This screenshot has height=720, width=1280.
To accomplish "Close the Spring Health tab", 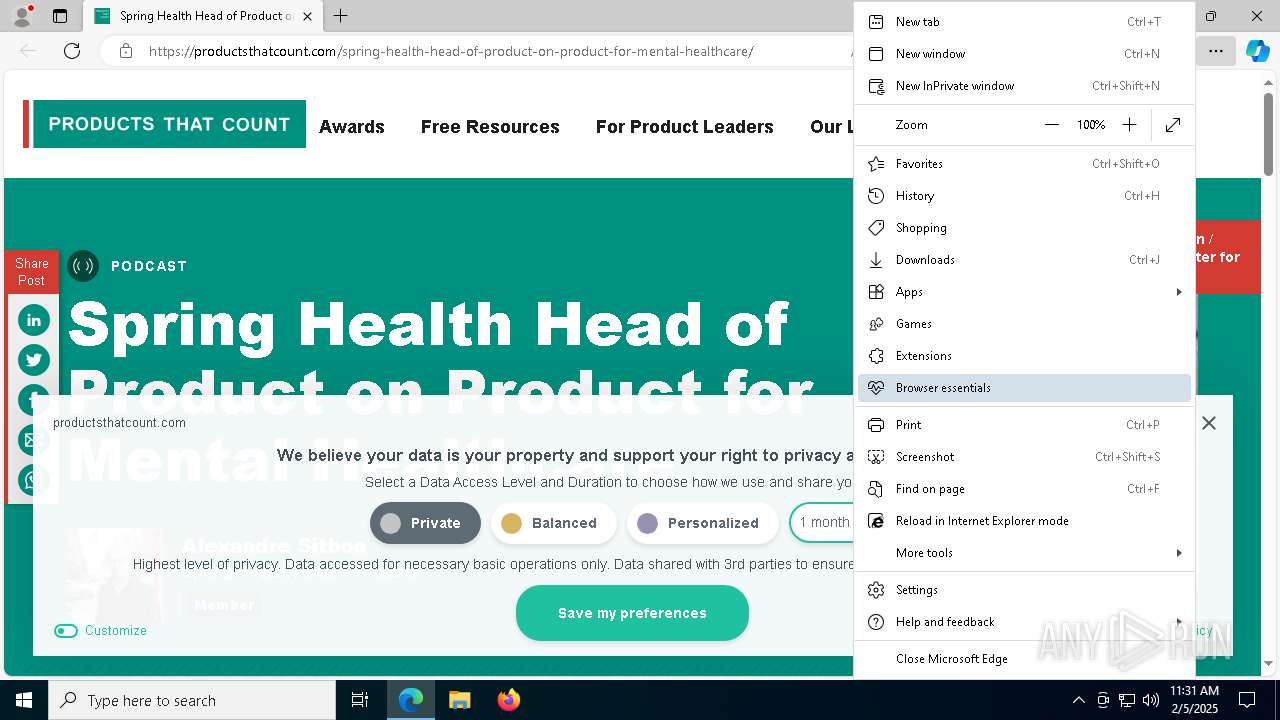I will [x=307, y=16].
